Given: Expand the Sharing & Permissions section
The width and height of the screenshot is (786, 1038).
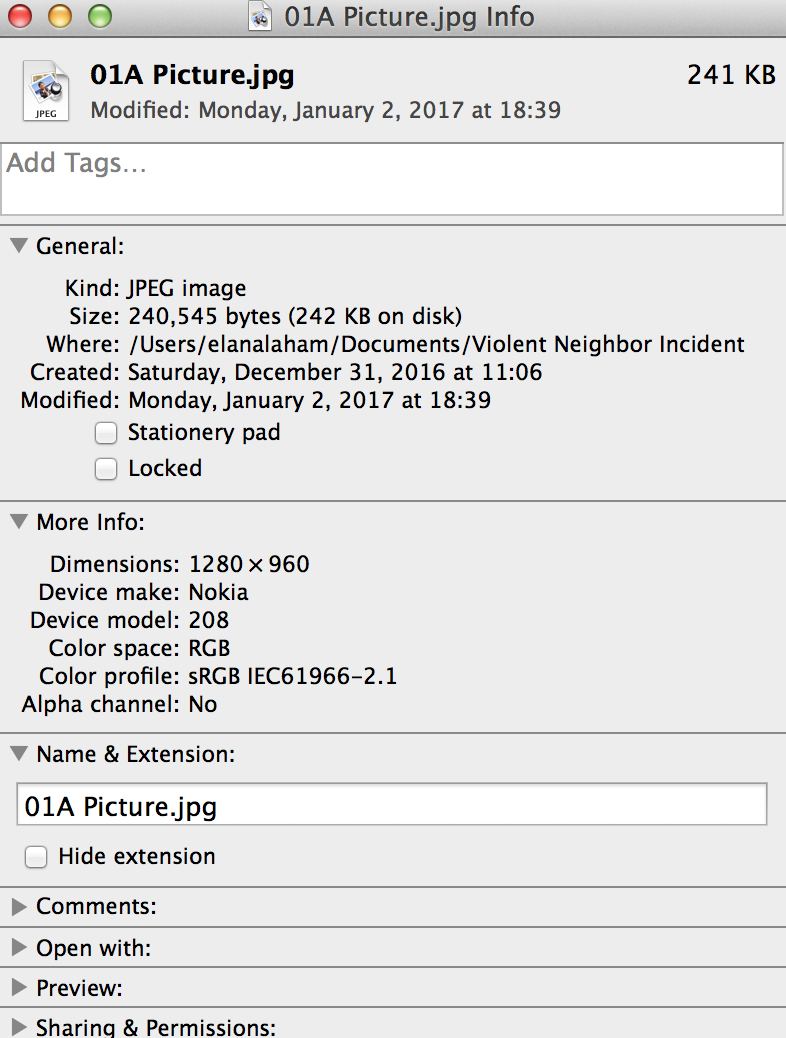Looking at the screenshot, I should (19, 1027).
